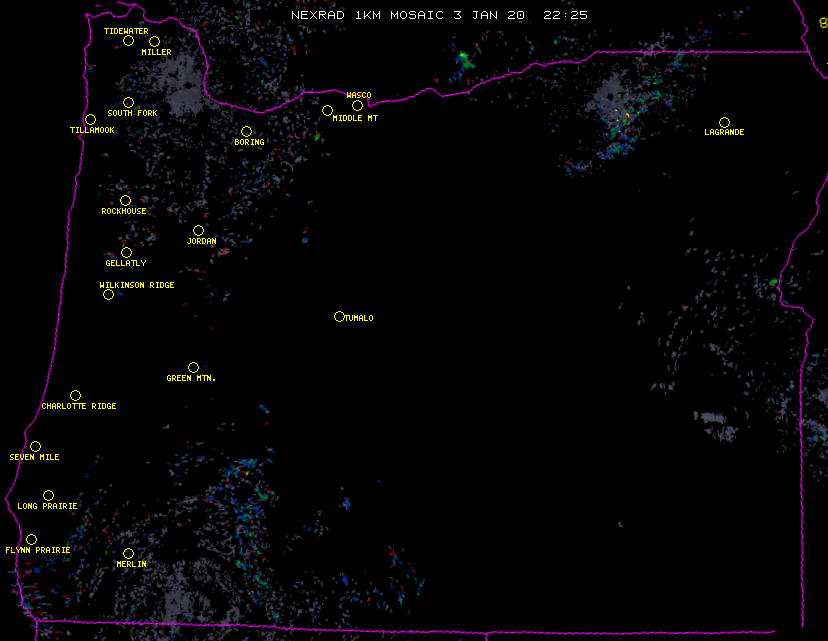Select the Green Mtn. station marker

pos(193,367)
